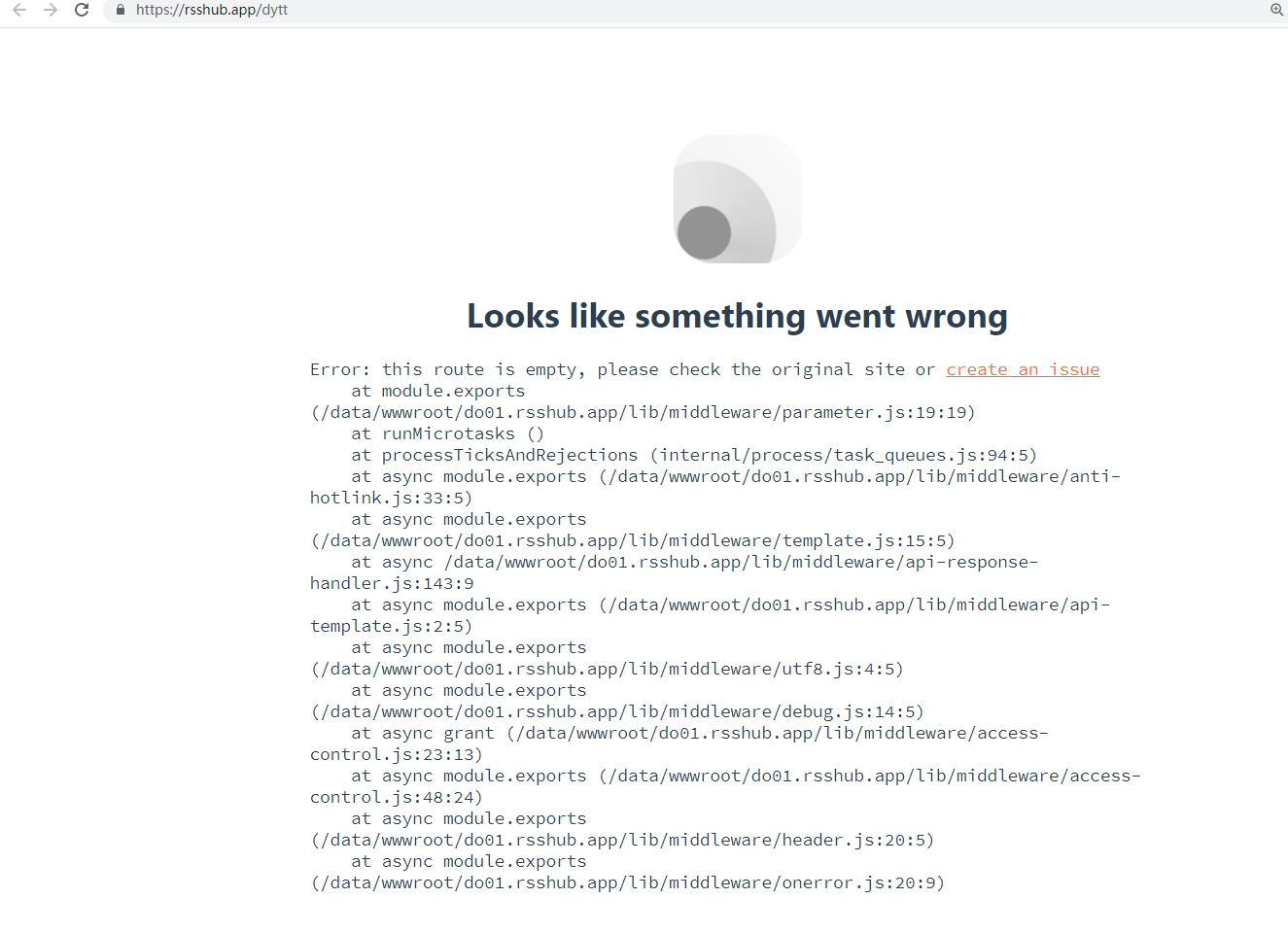Click the "Looks like something went wrong" heading

(x=737, y=316)
